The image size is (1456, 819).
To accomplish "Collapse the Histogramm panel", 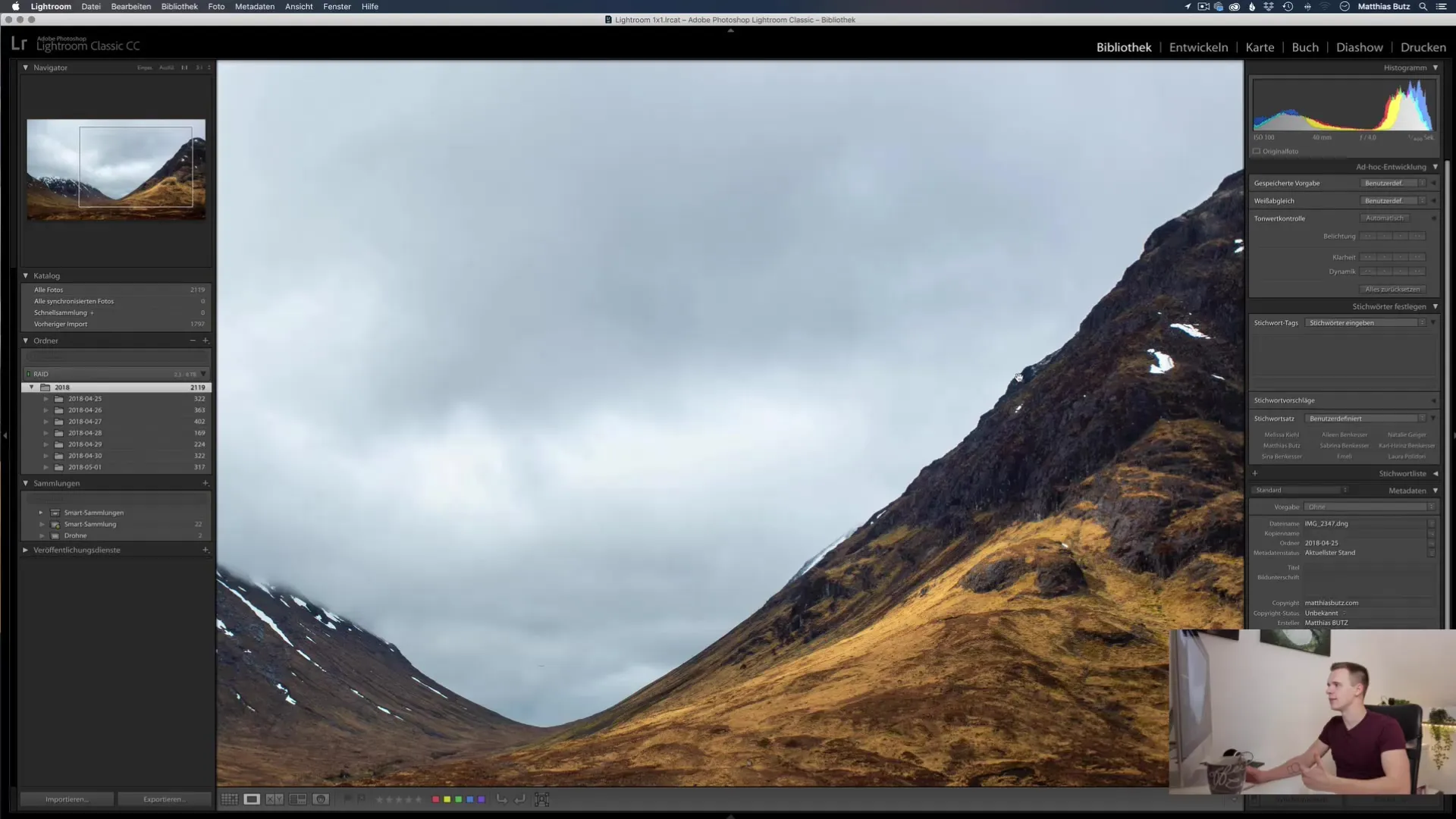I will coord(1436,67).
